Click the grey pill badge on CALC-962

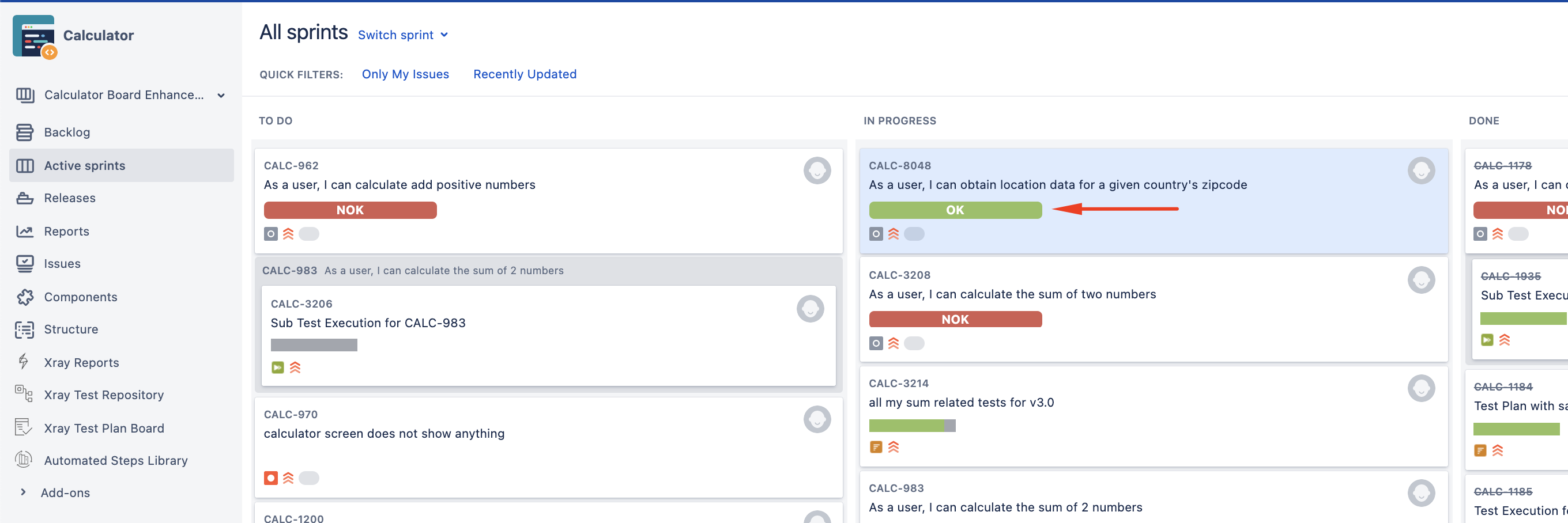[308, 233]
